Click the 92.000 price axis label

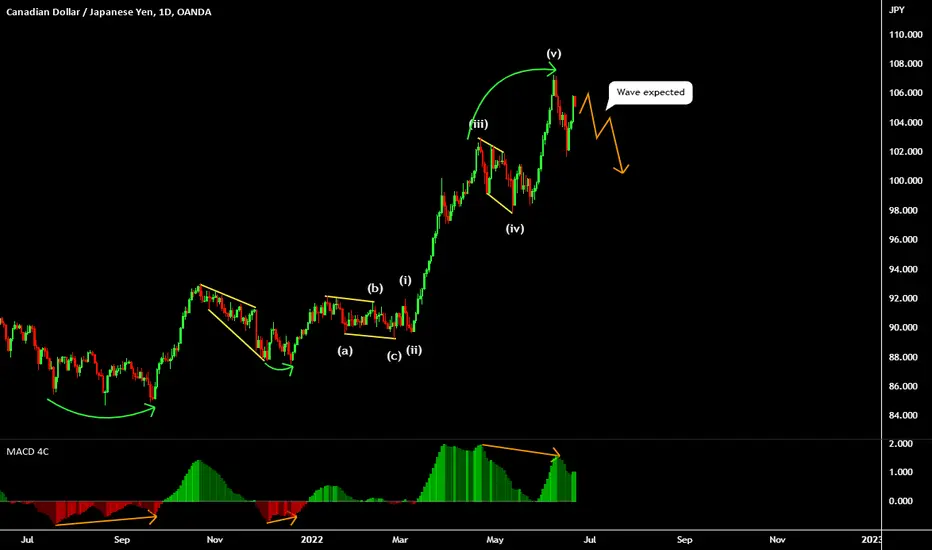point(905,298)
